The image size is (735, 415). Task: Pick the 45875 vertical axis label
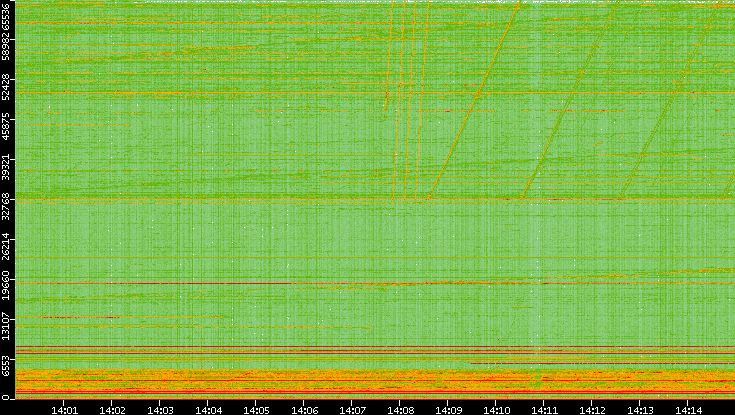click(x=5, y=126)
